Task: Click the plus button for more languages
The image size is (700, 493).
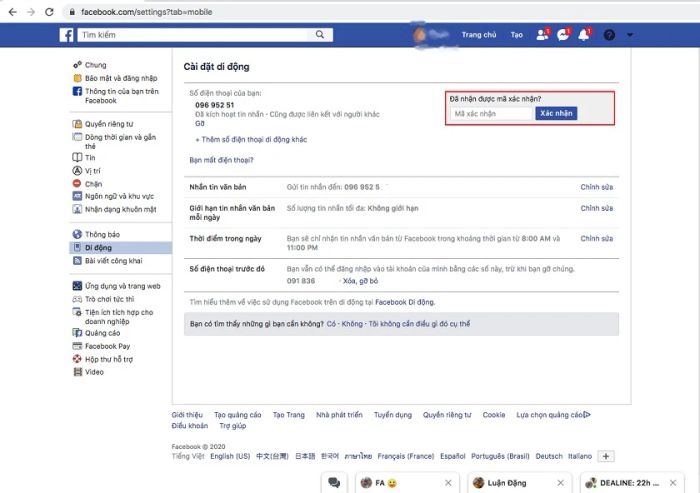Action: [x=606, y=456]
